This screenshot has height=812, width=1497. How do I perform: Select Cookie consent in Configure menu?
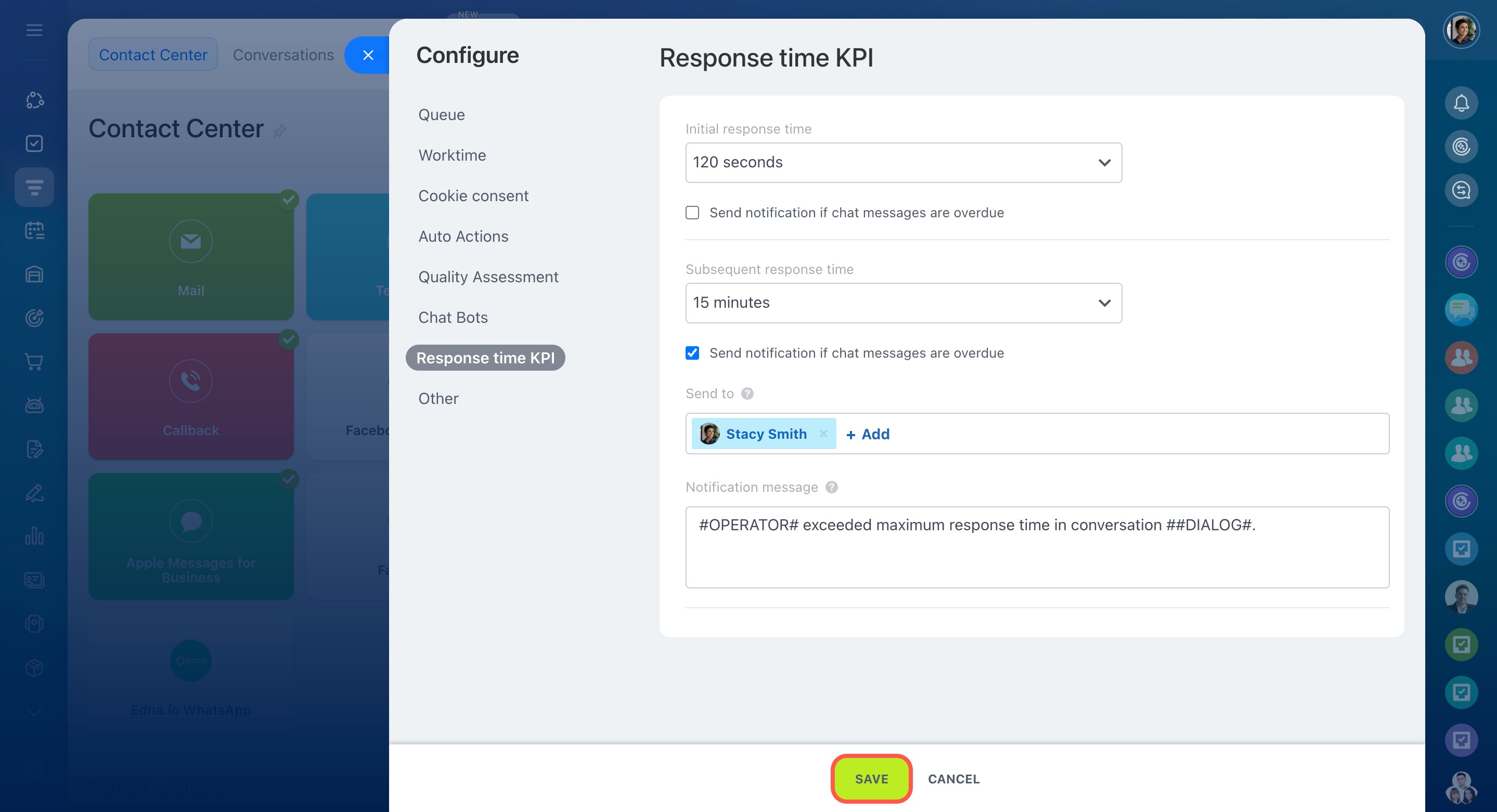pyautogui.click(x=473, y=196)
